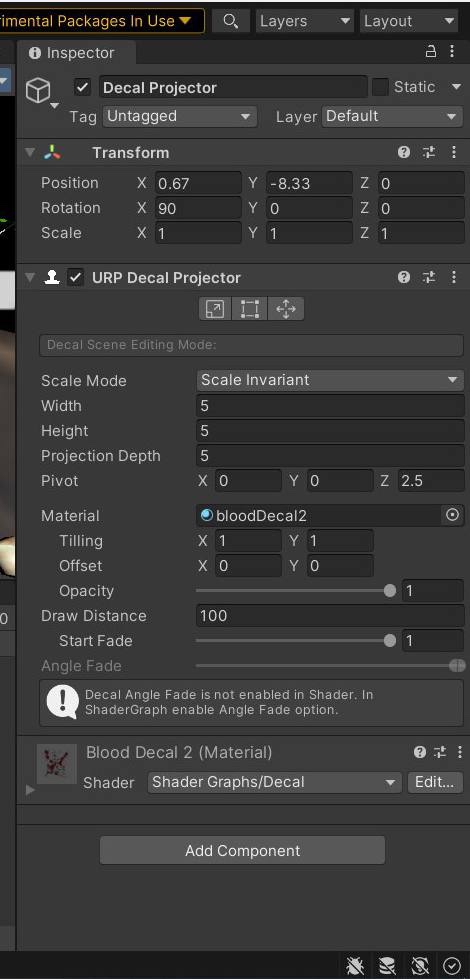Screen dimensions: 470x979
Task: Collapse the Transform component foldout
Action: [x=29, y=152]
